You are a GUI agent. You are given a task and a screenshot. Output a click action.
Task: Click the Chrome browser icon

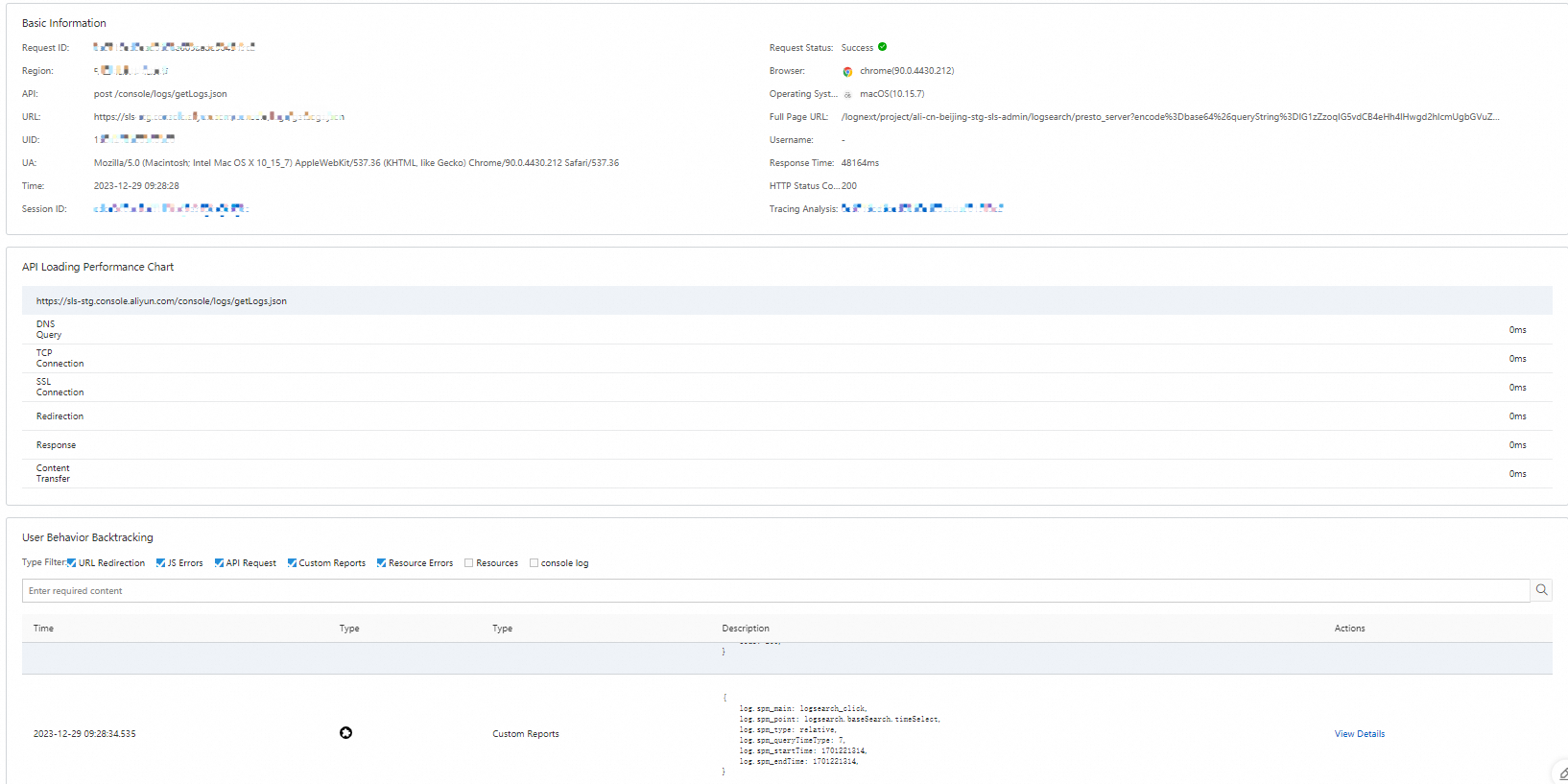[x=847, y=71]
